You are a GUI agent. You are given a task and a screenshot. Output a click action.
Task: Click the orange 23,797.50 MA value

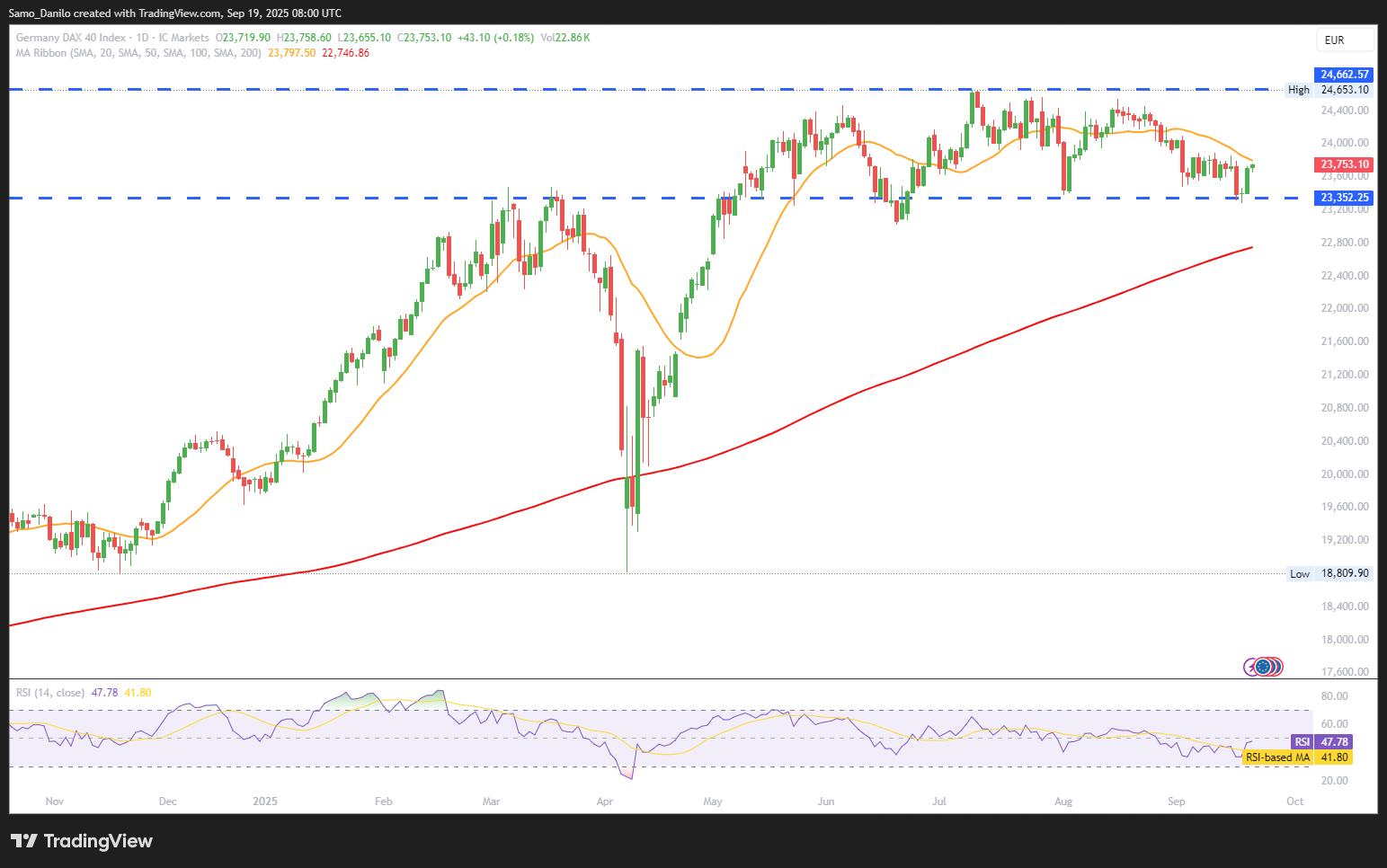click(292, 53)
